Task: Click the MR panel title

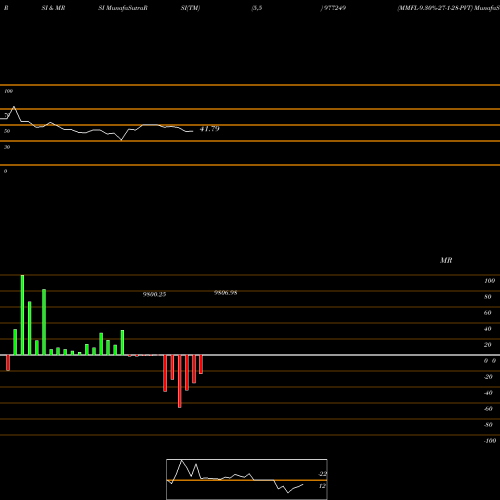Action: 446,260
